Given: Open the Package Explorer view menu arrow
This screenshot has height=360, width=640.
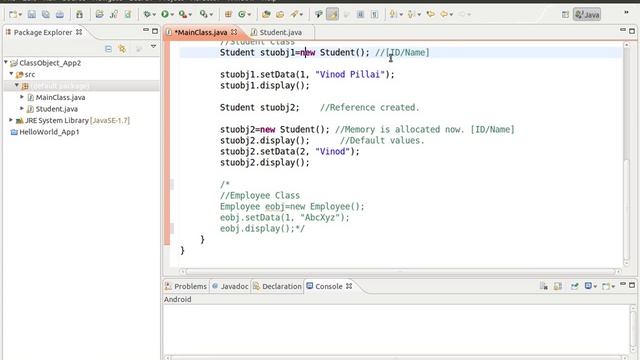Looking at the screenshot, I should [x=153, y=47].
